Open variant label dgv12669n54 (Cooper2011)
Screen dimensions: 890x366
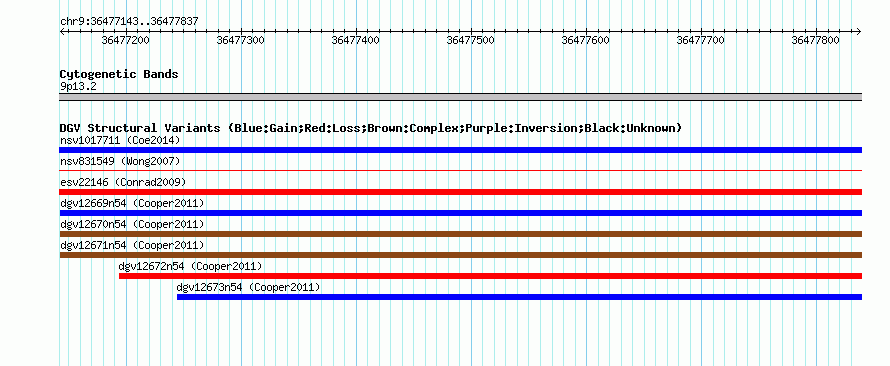[132, 203]
